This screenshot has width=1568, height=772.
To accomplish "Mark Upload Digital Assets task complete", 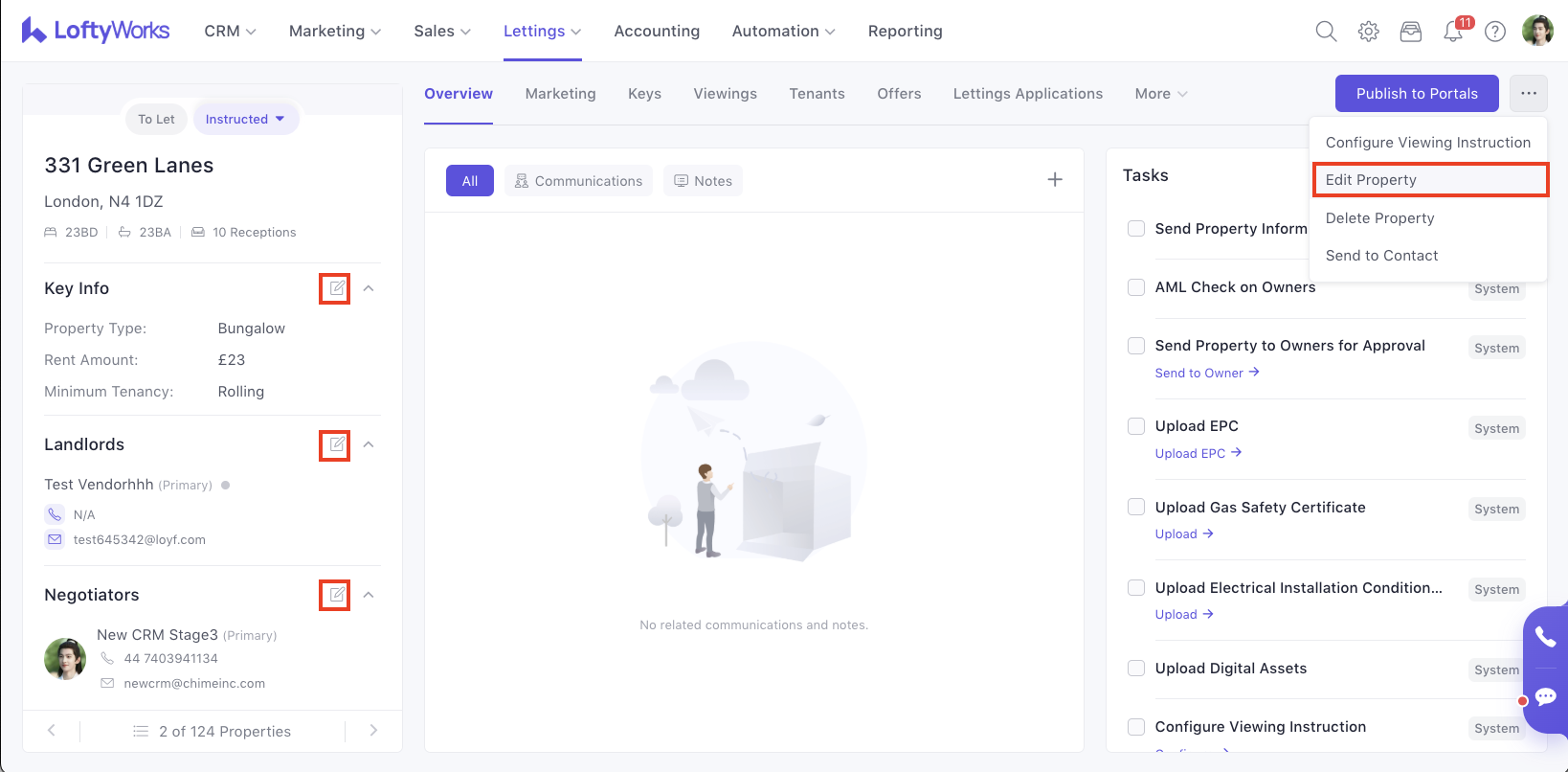I will [x=1136, y=669].
